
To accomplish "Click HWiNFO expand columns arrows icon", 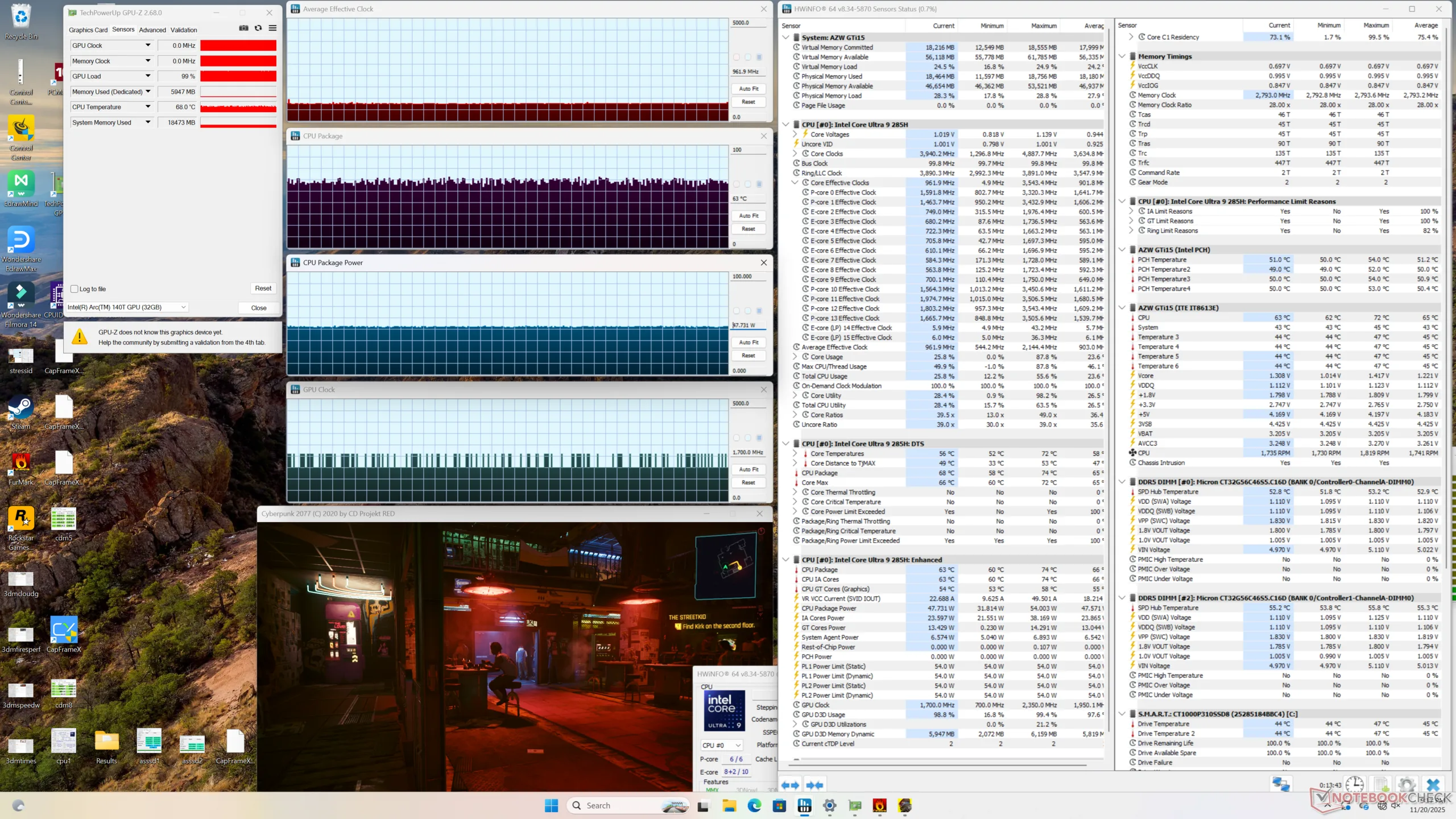I will [x=790, y=785].
